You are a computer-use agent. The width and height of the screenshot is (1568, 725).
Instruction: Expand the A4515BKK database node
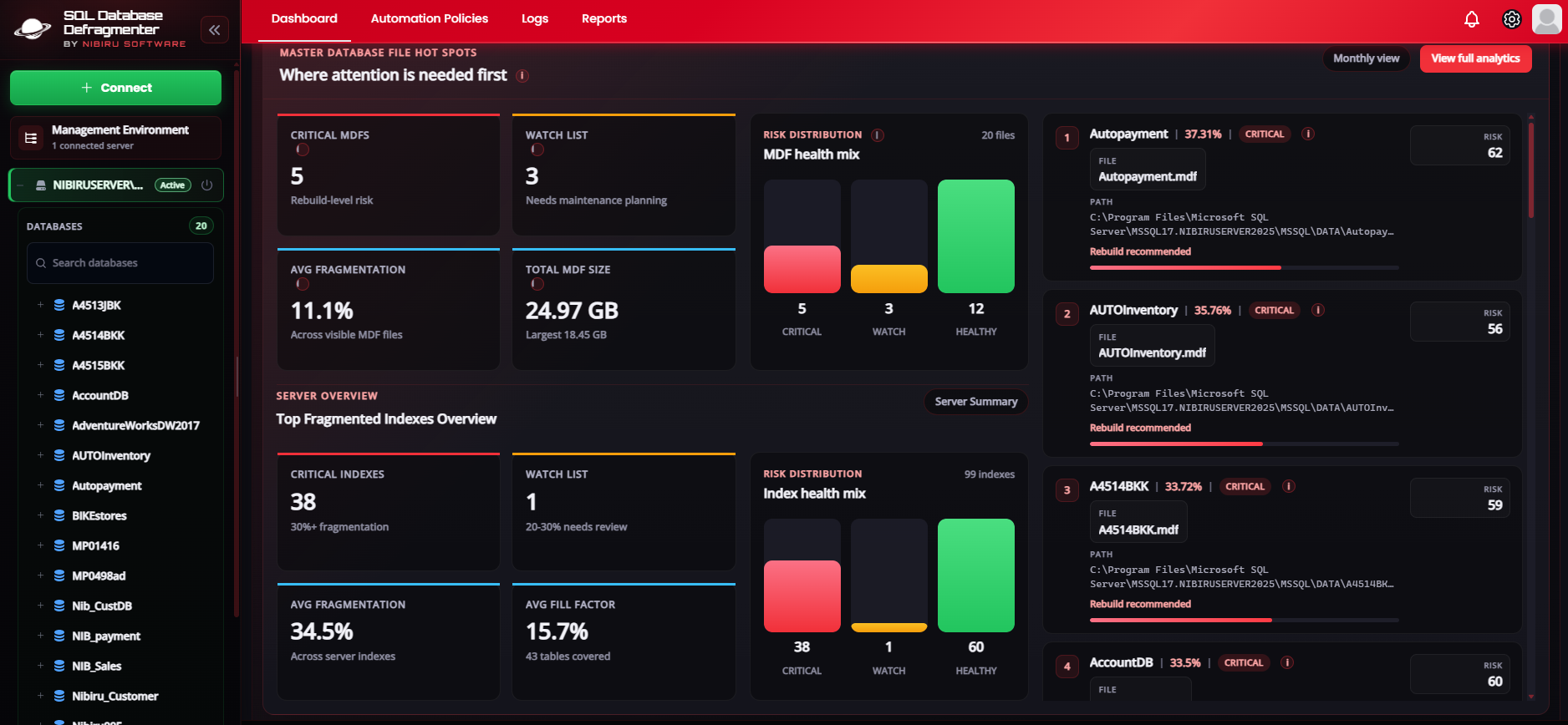click(40, 365)
